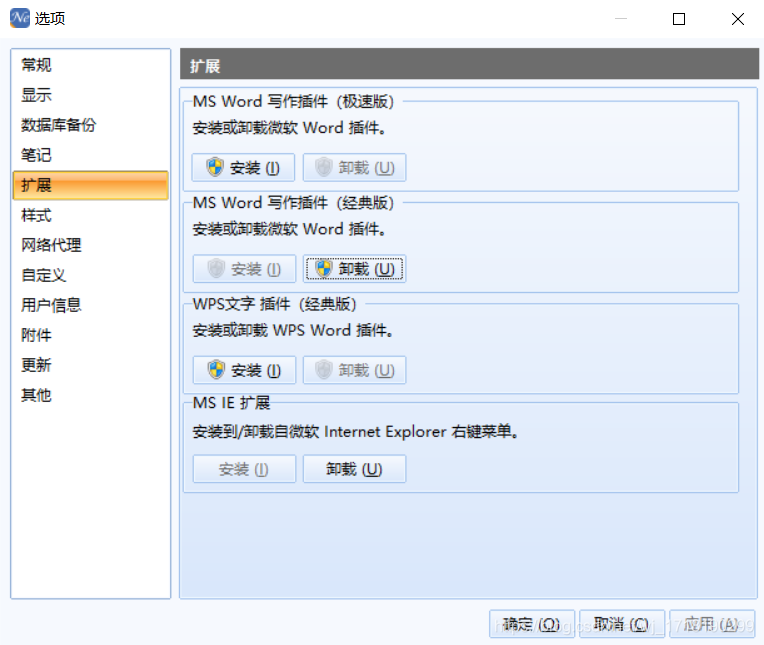
Task: Confirm with the 确定 button
Action: click(532, 624)
